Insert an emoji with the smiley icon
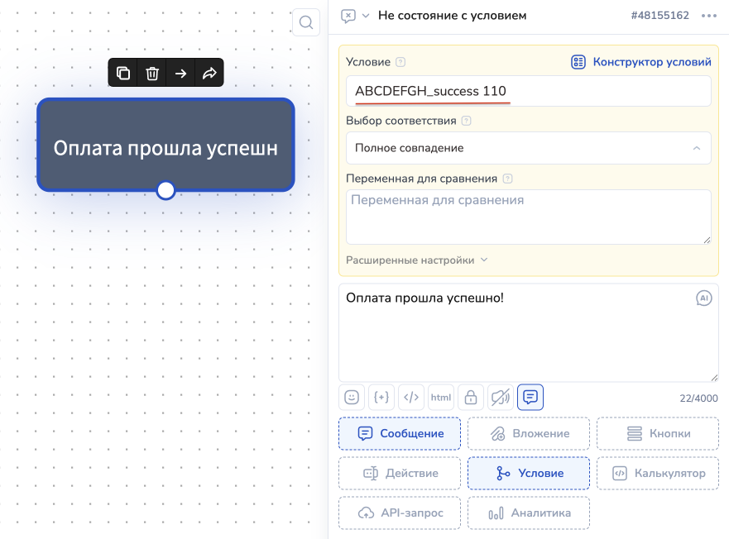The width and height of the screenshot is (729, 539). [351, 397]
